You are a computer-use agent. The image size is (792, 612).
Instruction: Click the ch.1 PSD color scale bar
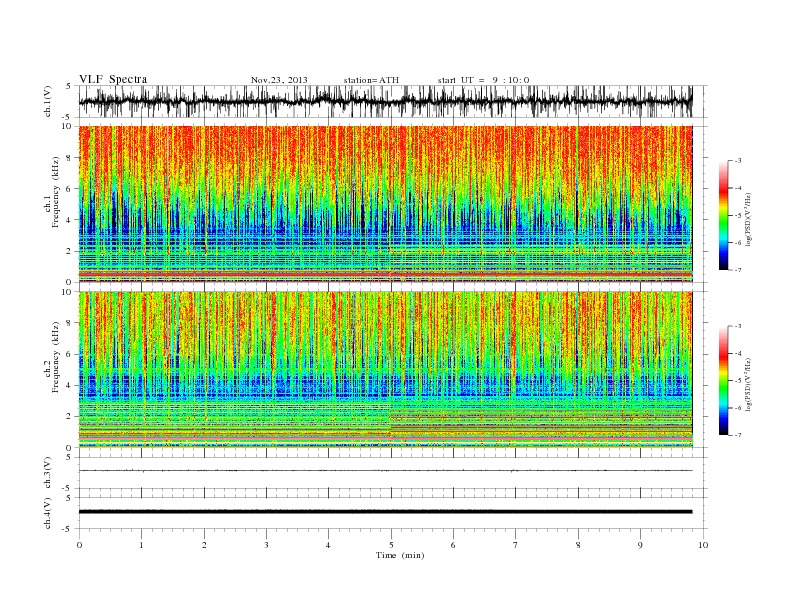723,216
